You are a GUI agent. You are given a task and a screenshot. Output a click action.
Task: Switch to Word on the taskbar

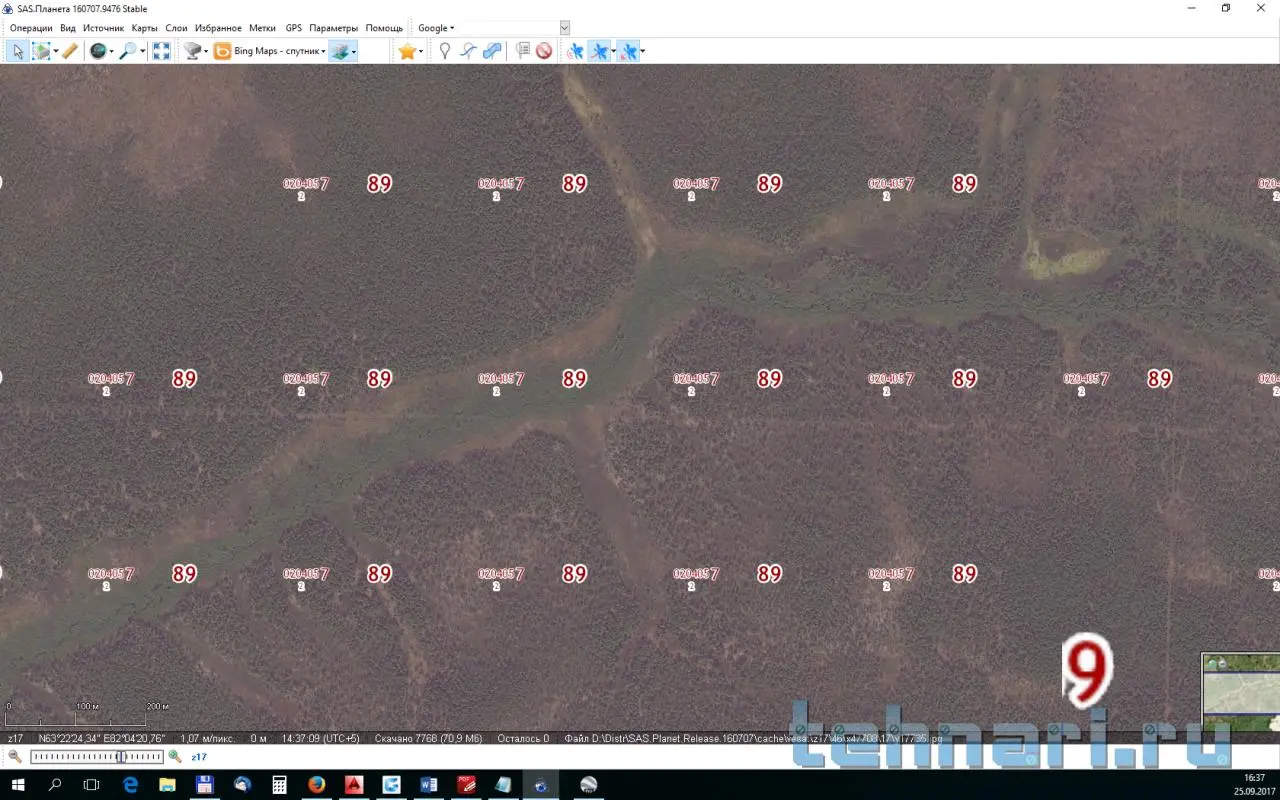429,785
